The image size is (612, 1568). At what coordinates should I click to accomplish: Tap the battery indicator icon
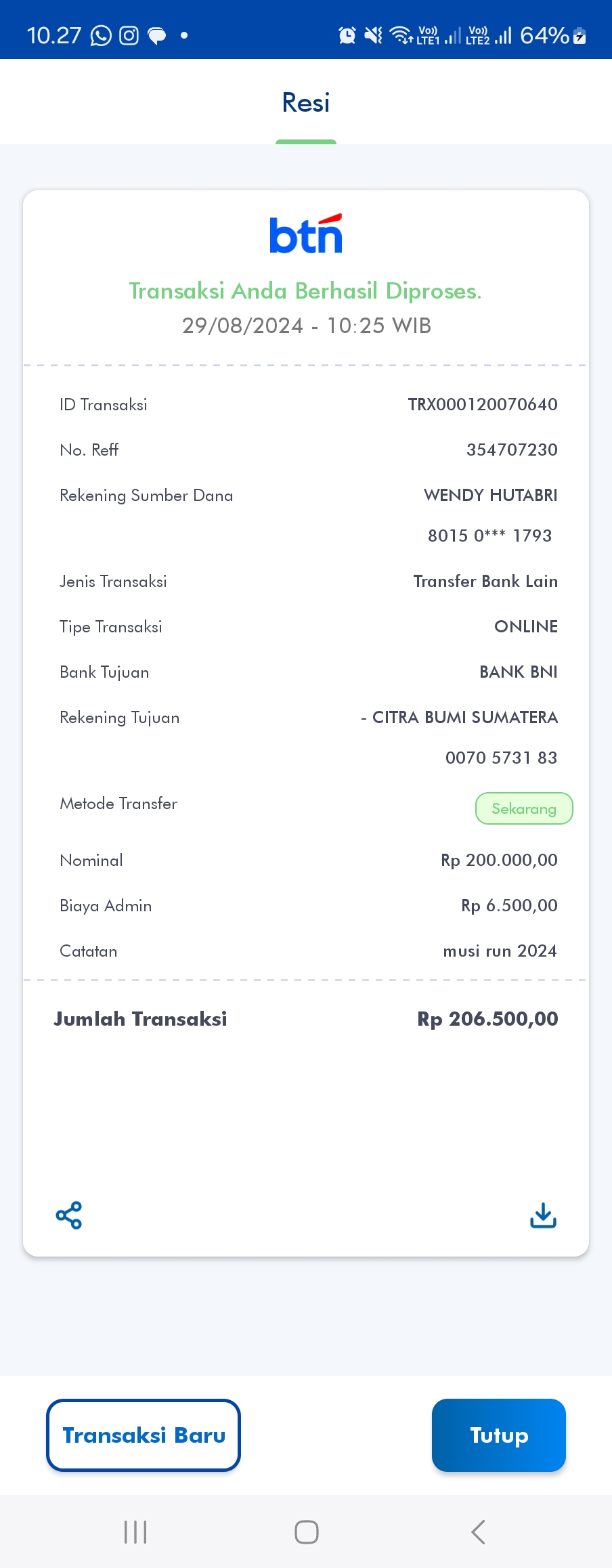580,35
